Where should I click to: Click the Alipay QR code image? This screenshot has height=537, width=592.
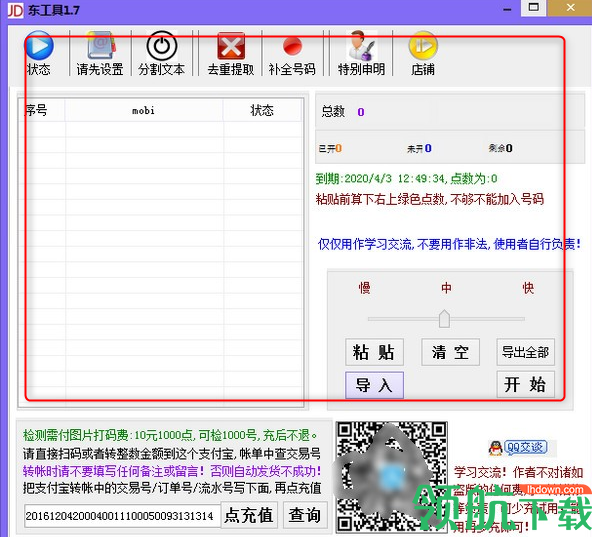pos(392,477)
